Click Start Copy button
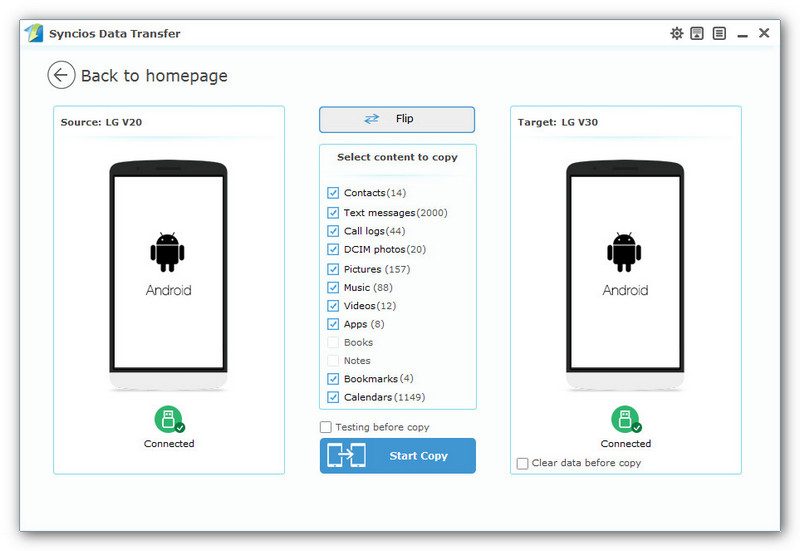800x551 pixels. click(x=398, y=456)
